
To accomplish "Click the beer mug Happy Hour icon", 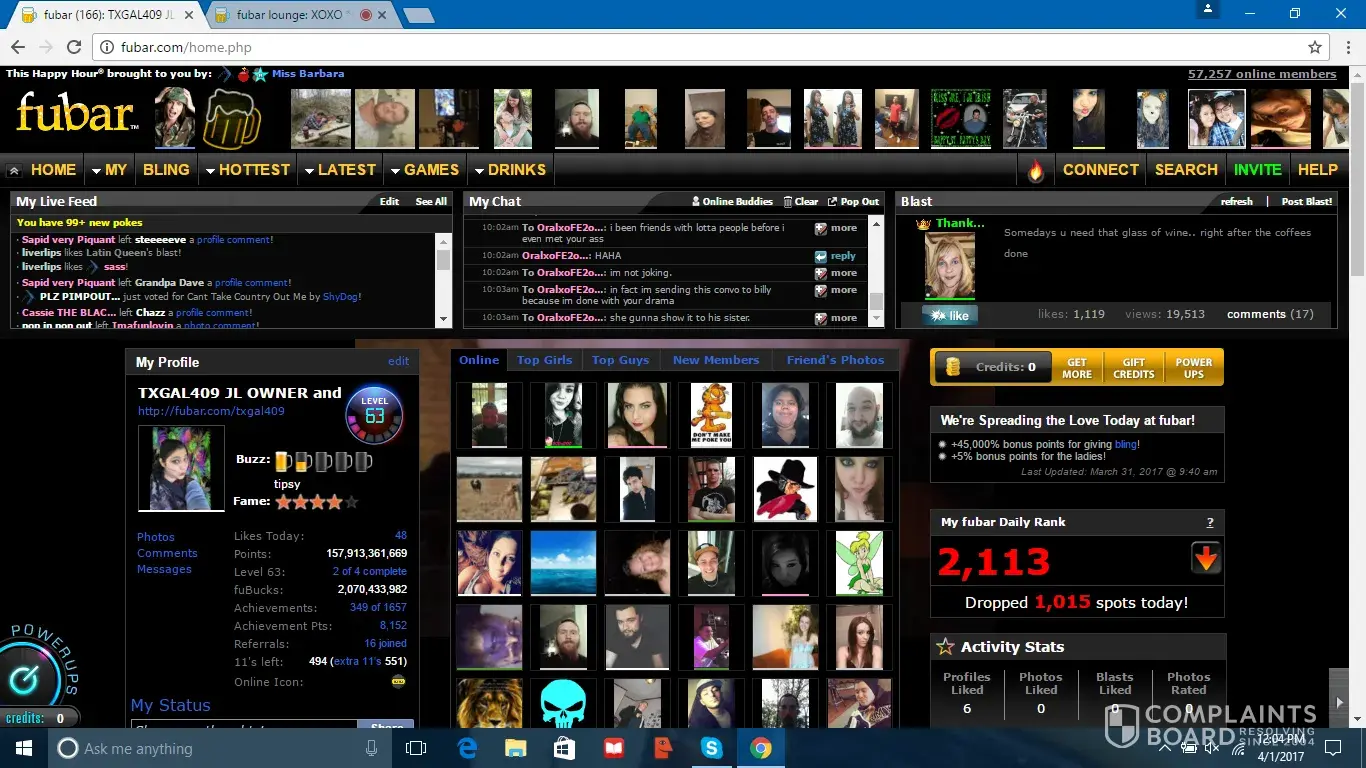I will (x=231, y=118).
